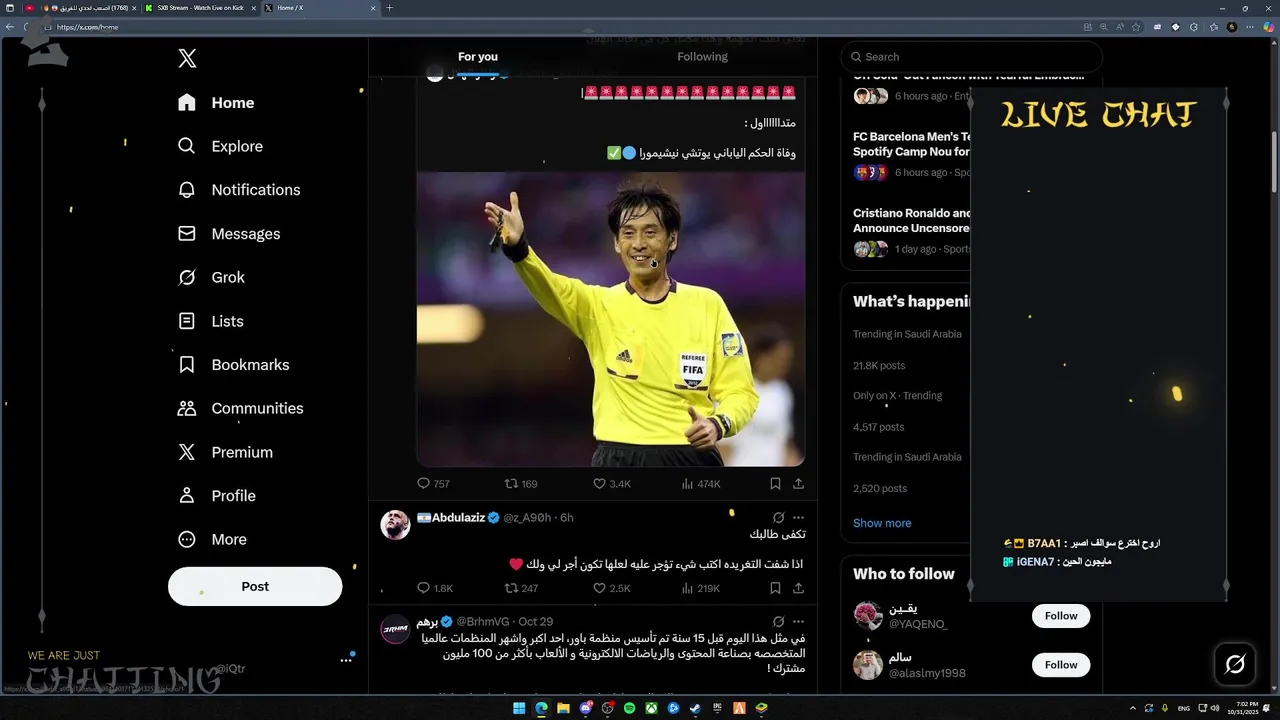Viewport: 1280px width, 720px height.
Task: Open File Explorer from the taskbar
Action: point(563,708)
